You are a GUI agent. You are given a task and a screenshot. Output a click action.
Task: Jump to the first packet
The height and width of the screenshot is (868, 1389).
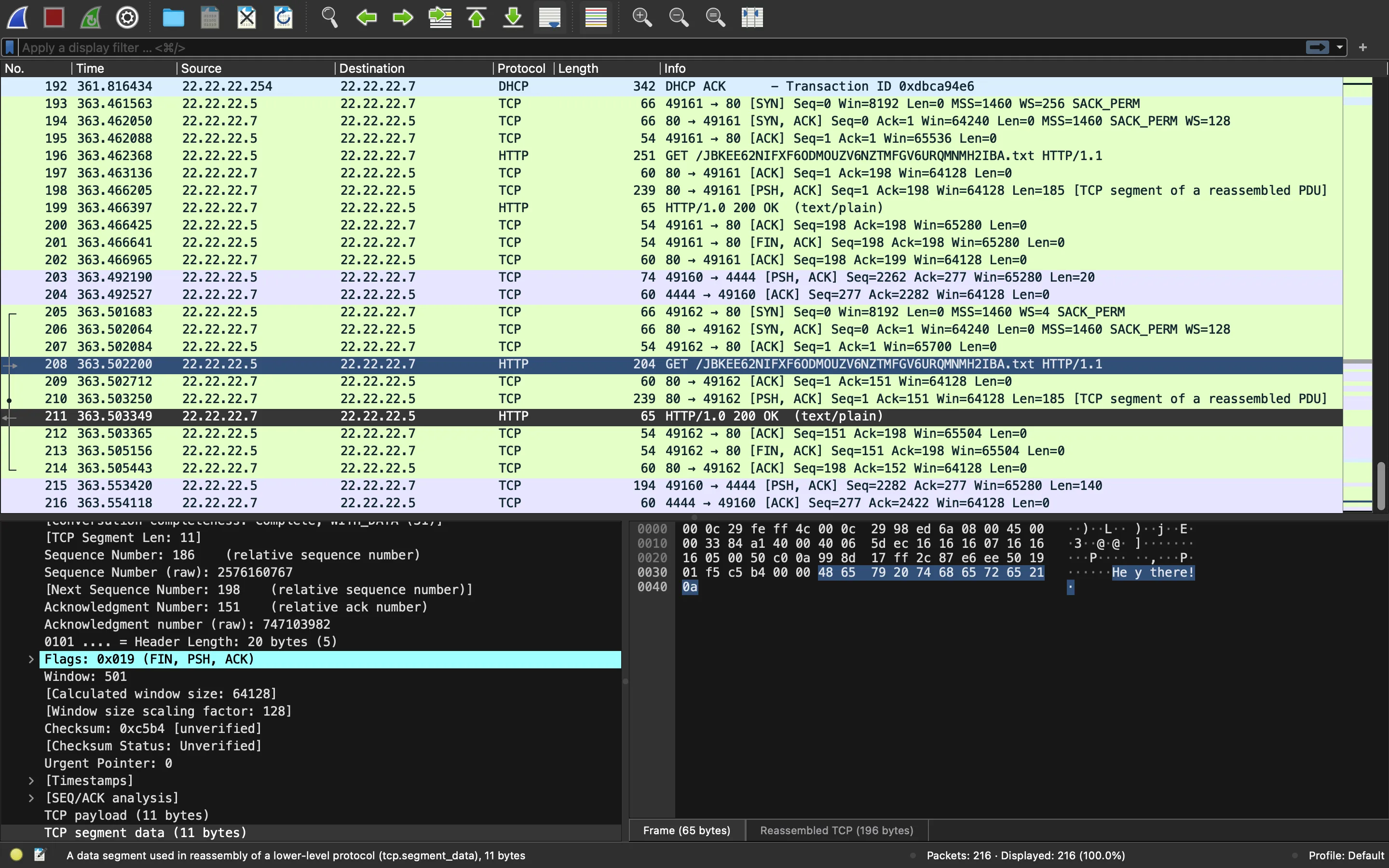pyautogui.click(x=477, y=17)
